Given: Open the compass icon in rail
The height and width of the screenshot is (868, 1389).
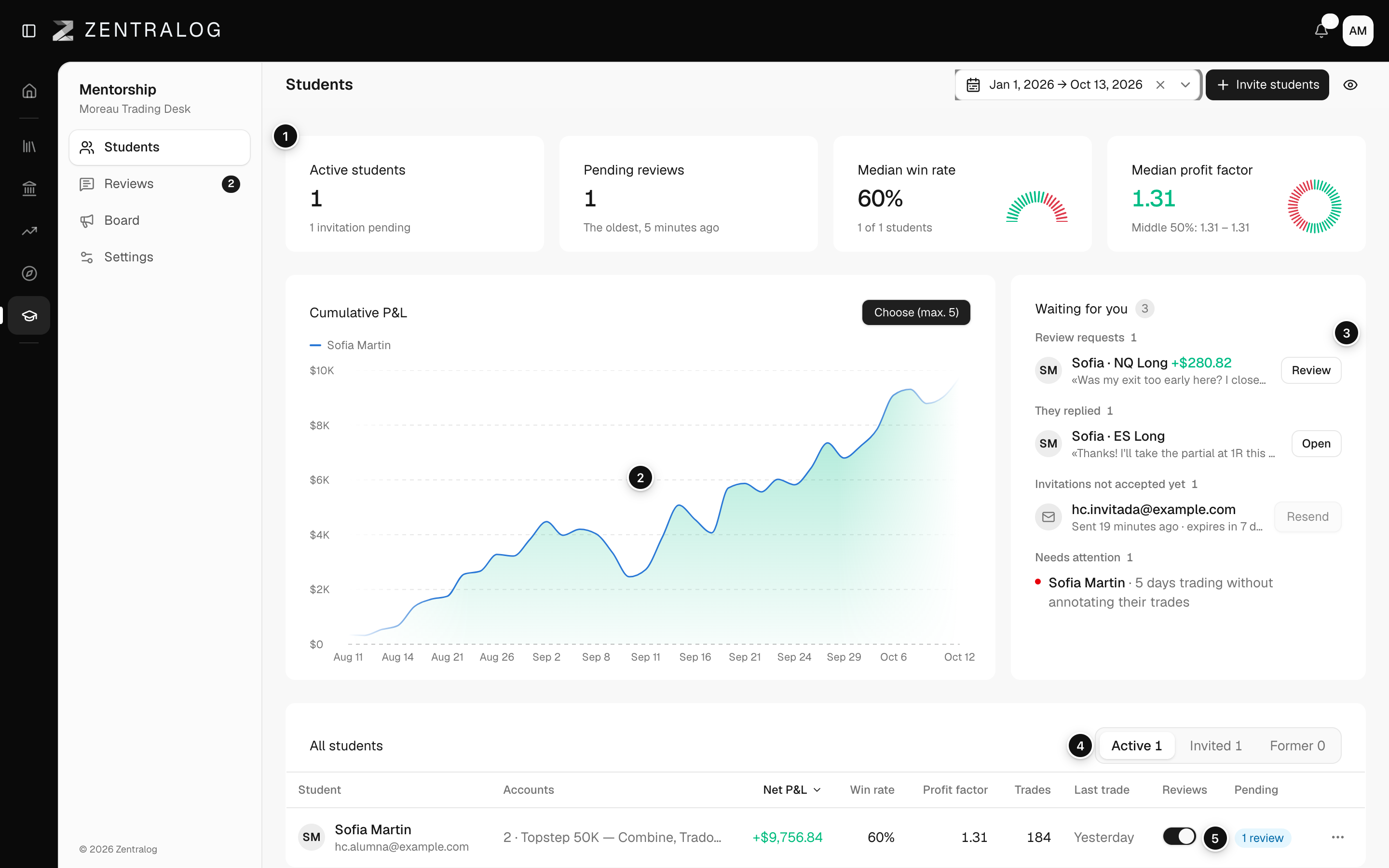Looking at the screenshot, I should [x=29, y=273].
